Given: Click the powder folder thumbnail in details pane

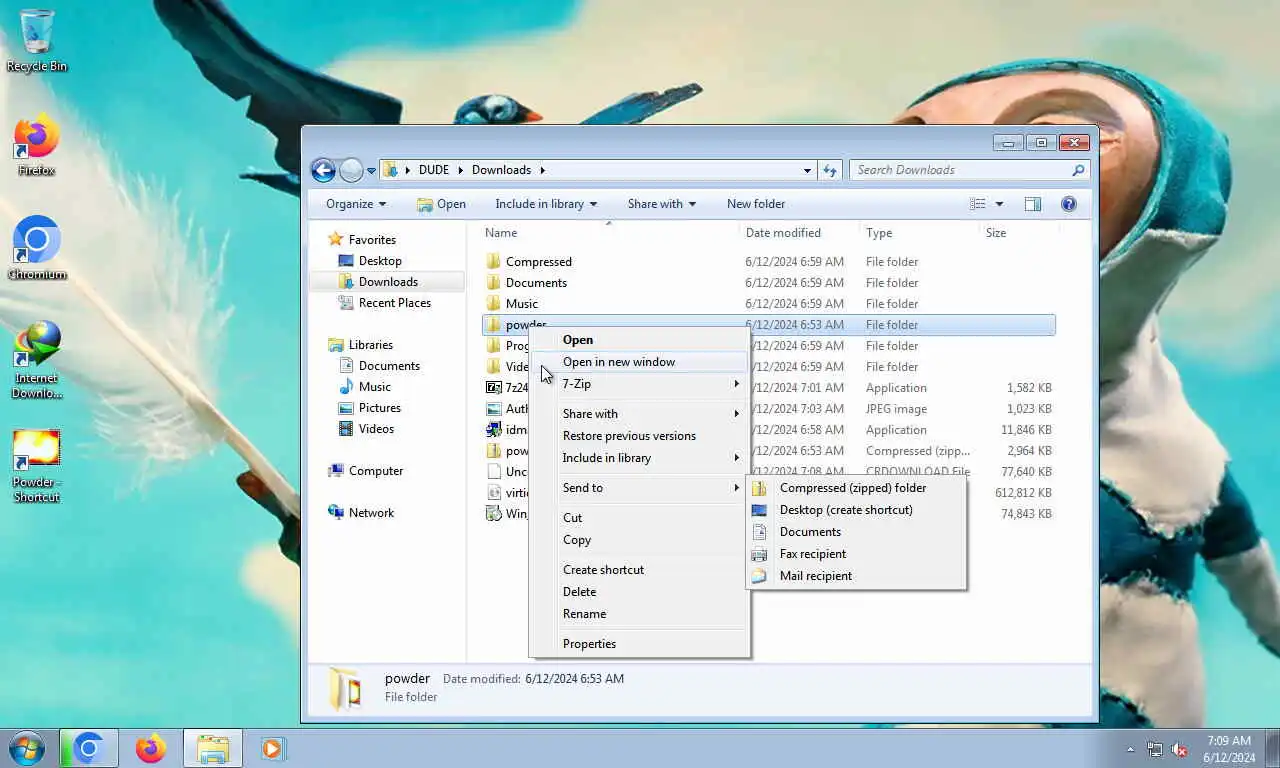Looking at the screenshot, I should (345, 688).
